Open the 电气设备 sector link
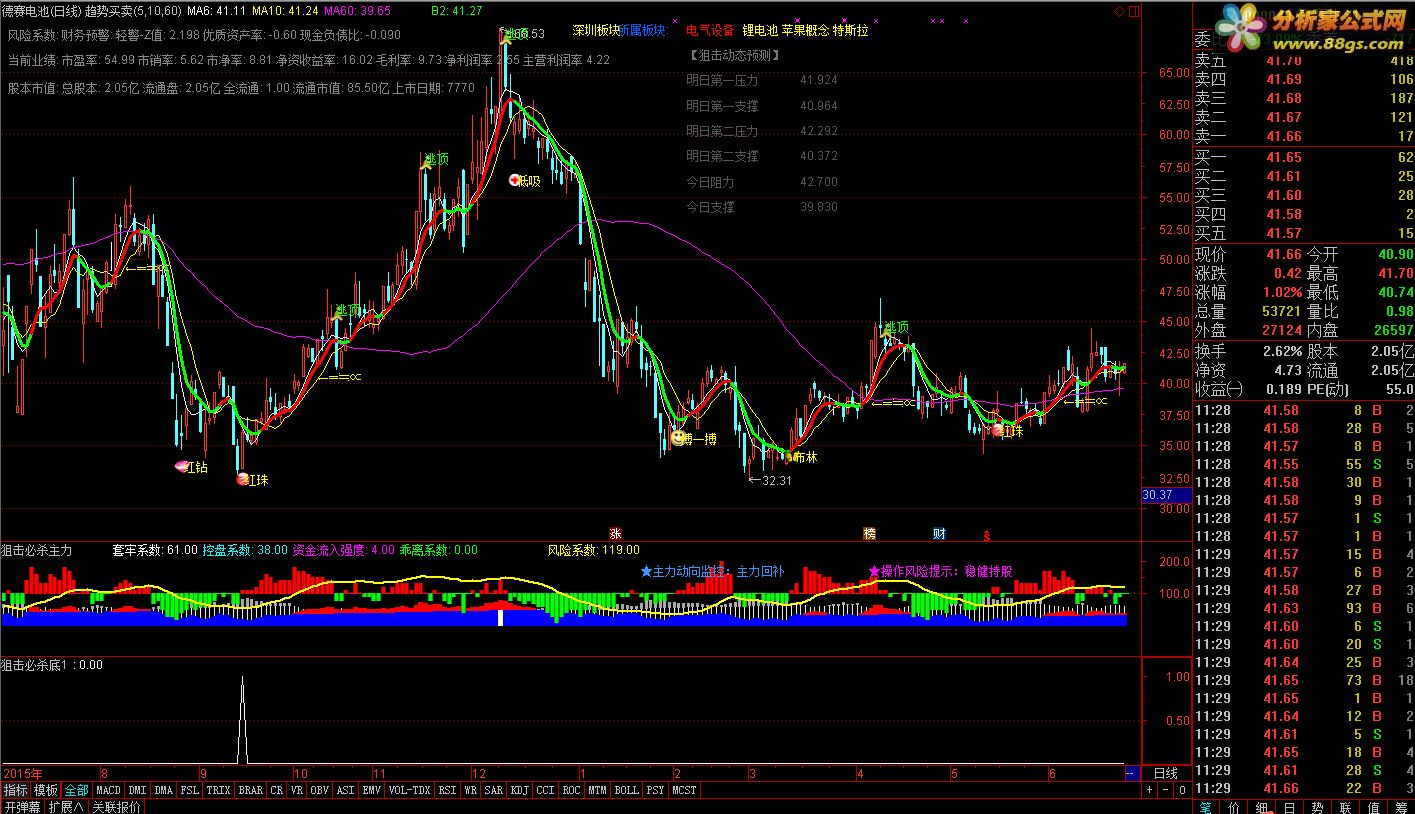1415x814 pixels. 710,30
